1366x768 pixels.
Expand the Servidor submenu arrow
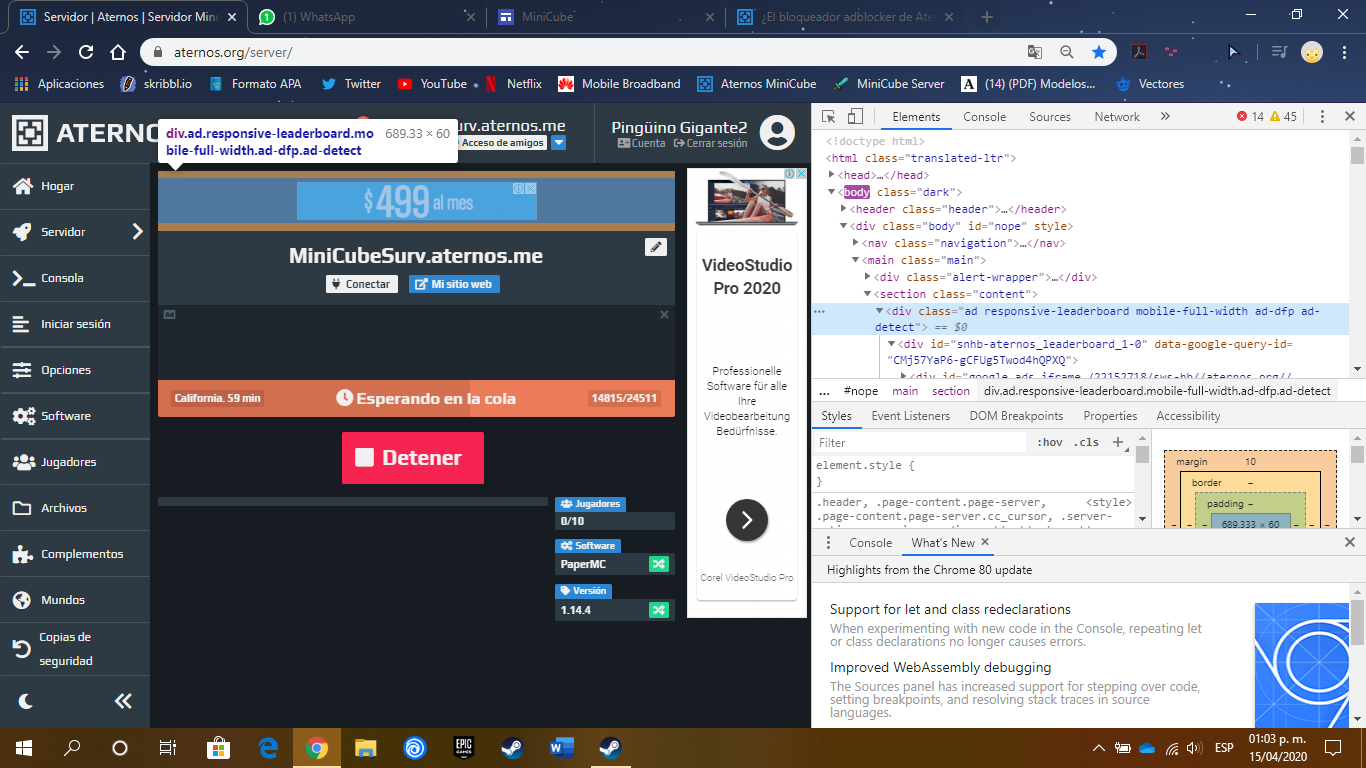138,232
